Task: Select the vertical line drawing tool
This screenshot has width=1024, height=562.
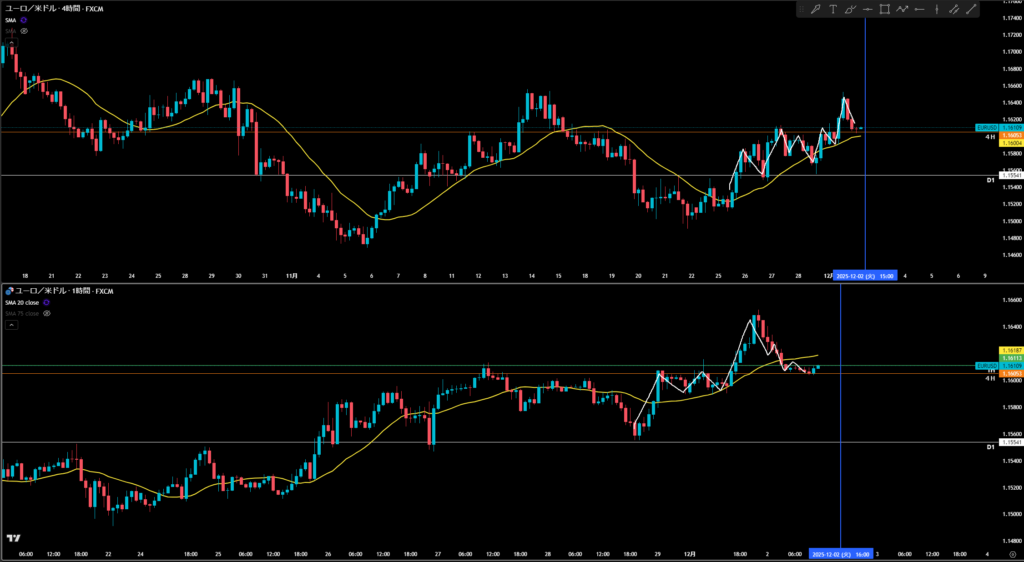Action: tap(936, 10)
